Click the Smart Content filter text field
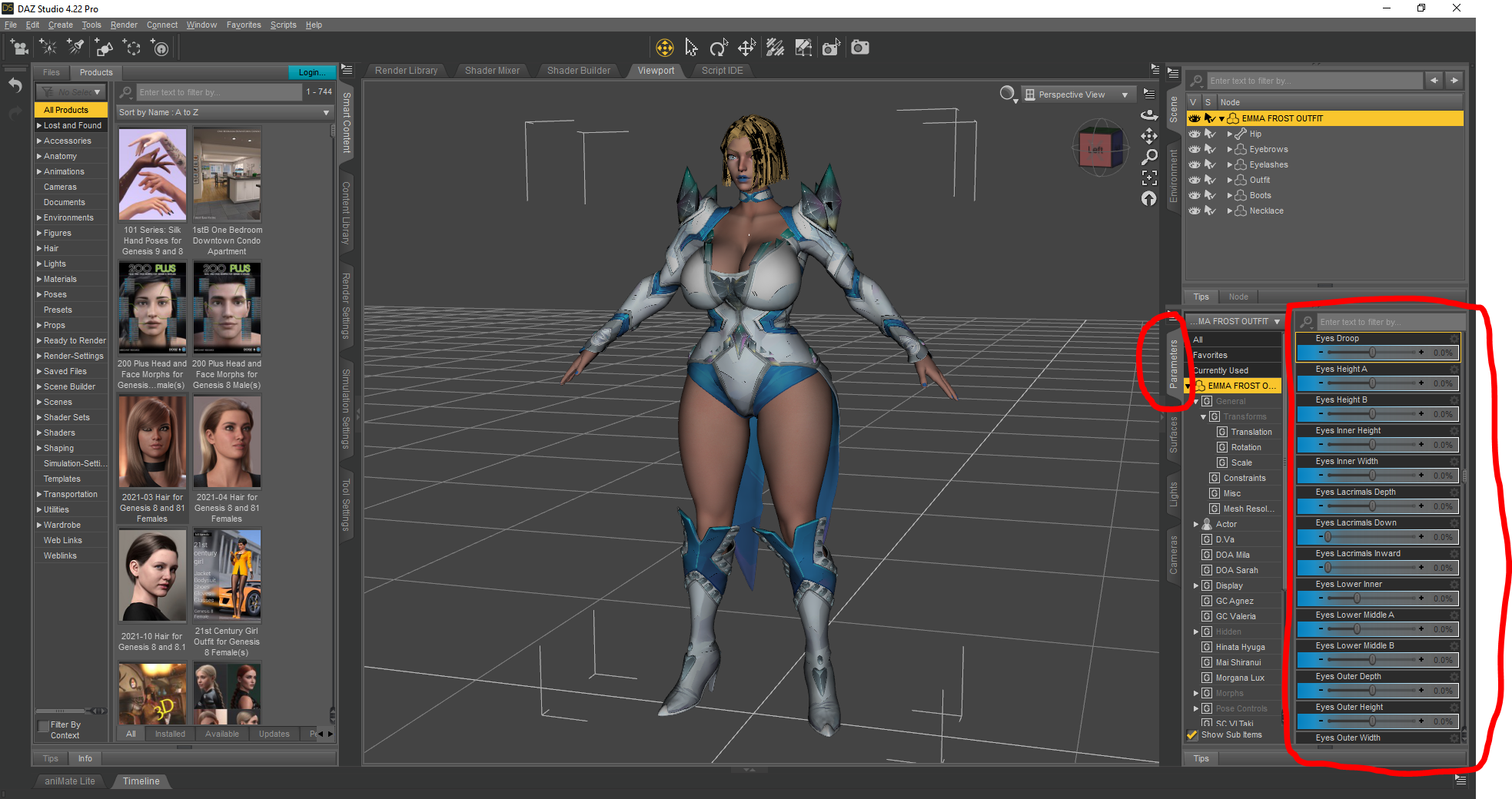 point(219,92)
